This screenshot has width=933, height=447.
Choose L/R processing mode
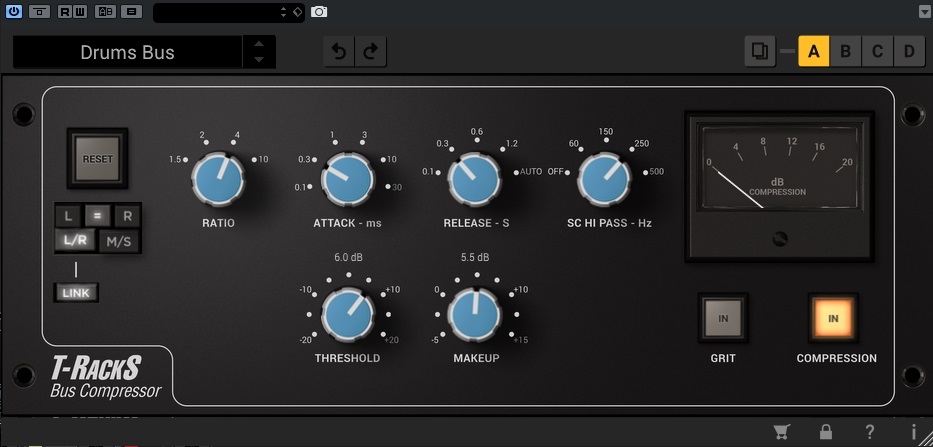click(x=76, y=241)
